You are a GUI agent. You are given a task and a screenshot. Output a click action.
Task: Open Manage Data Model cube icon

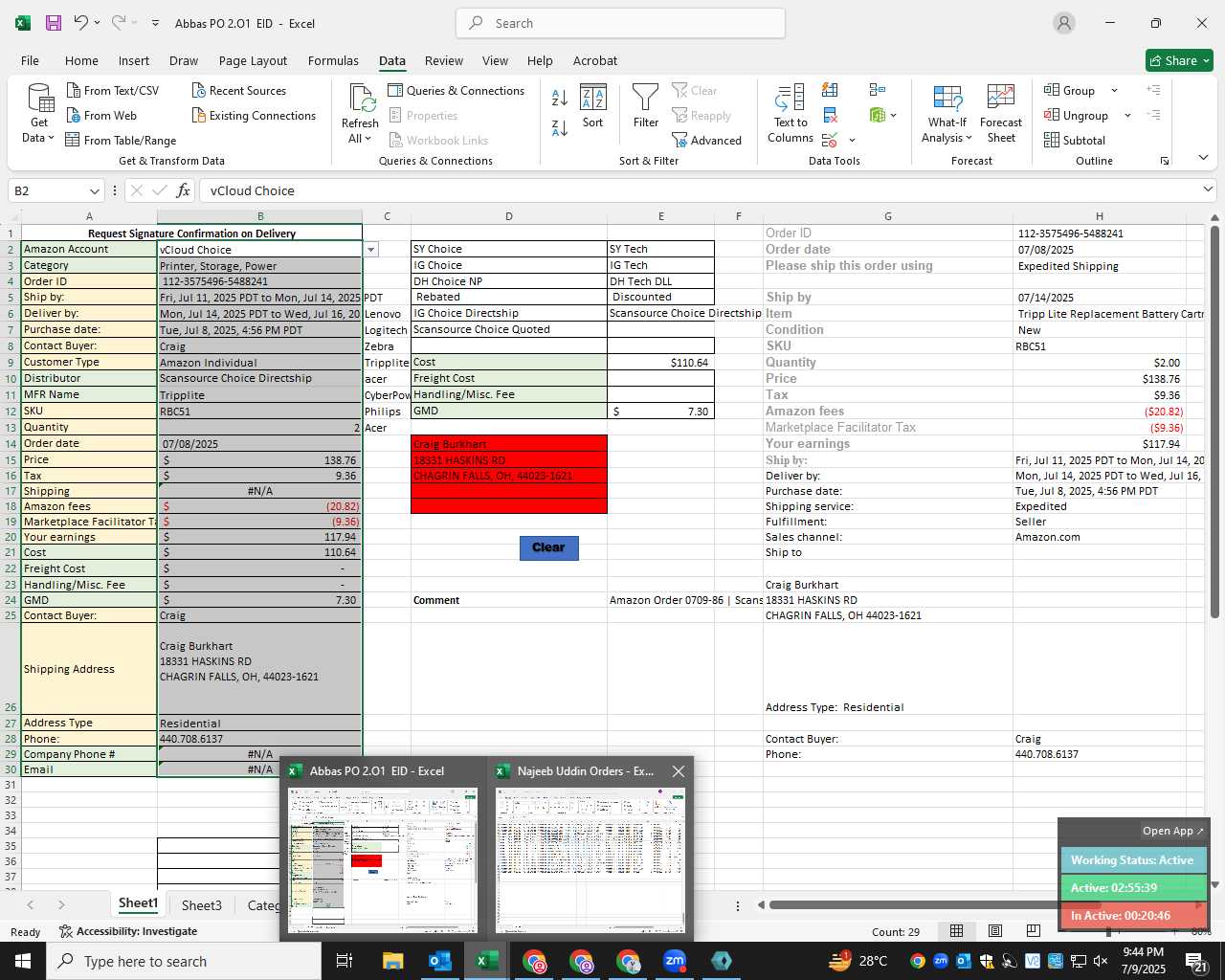tap(878, 116)
